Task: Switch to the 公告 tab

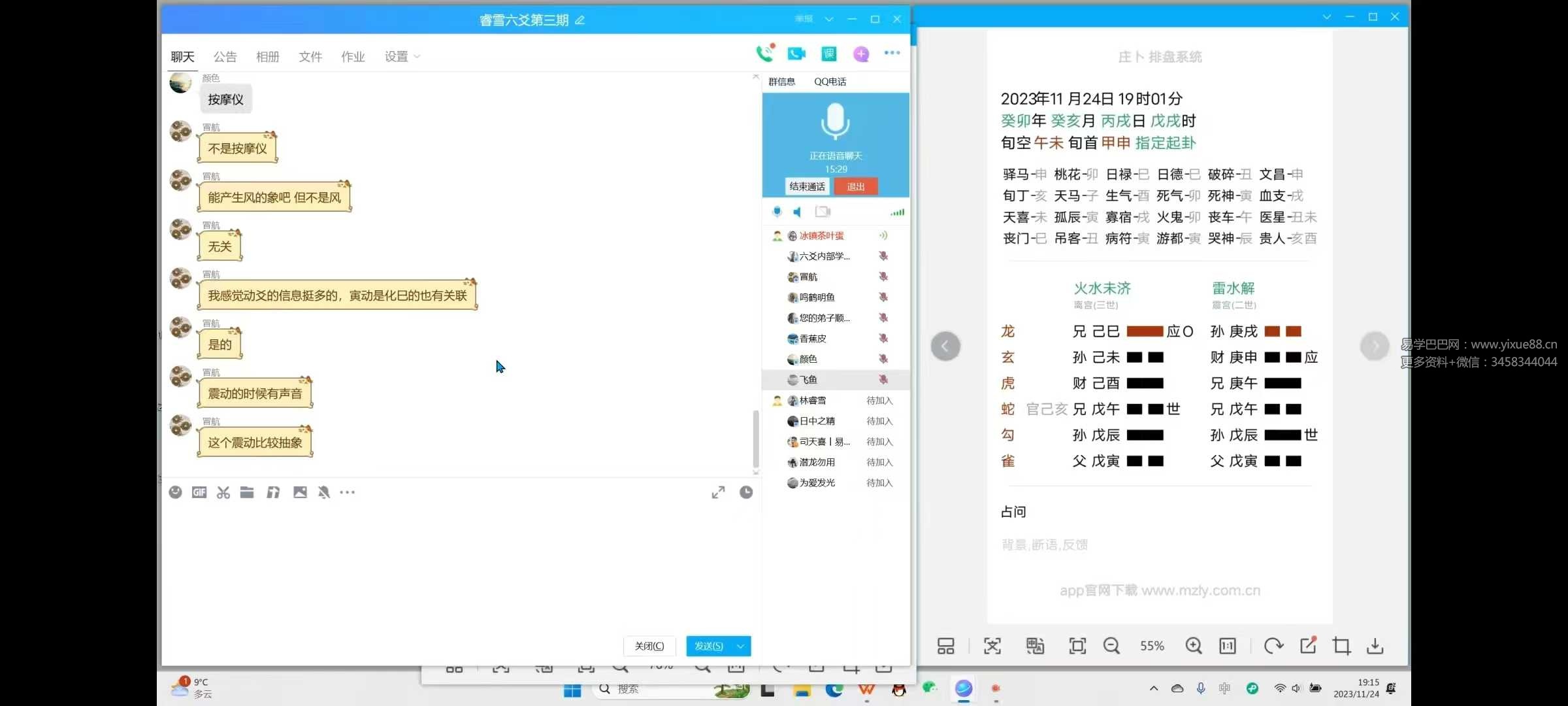Action: pos(225,57)
